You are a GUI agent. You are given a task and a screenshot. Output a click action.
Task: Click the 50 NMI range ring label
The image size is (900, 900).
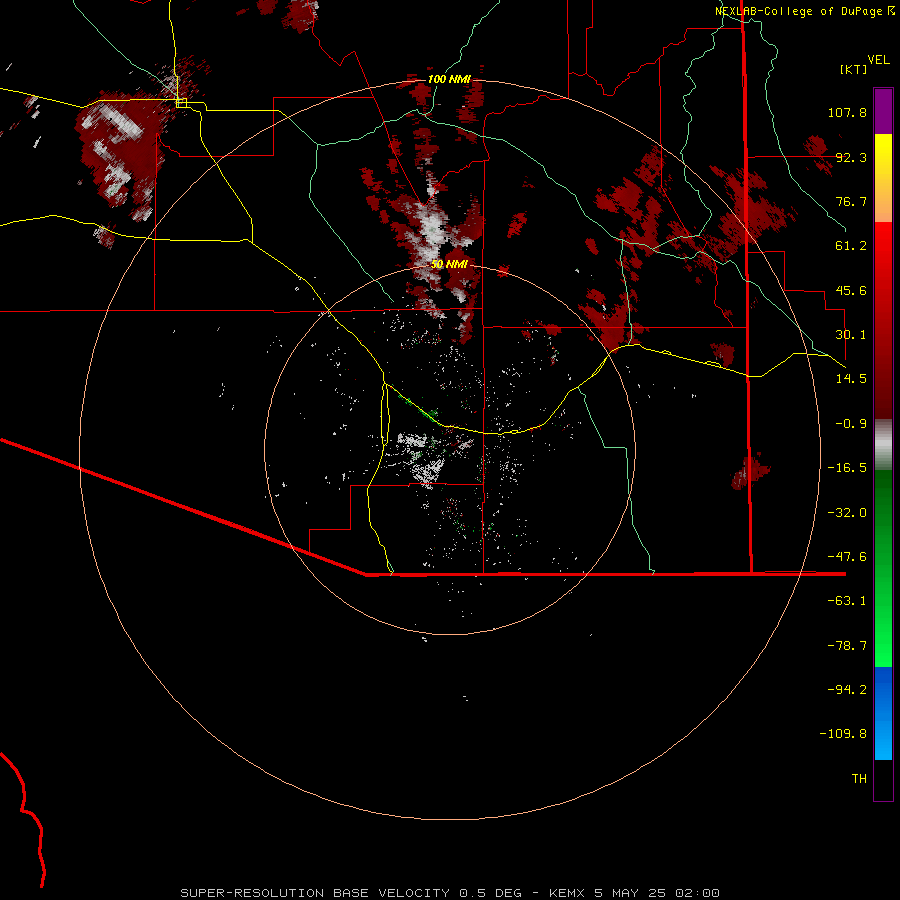click(449, 264)
